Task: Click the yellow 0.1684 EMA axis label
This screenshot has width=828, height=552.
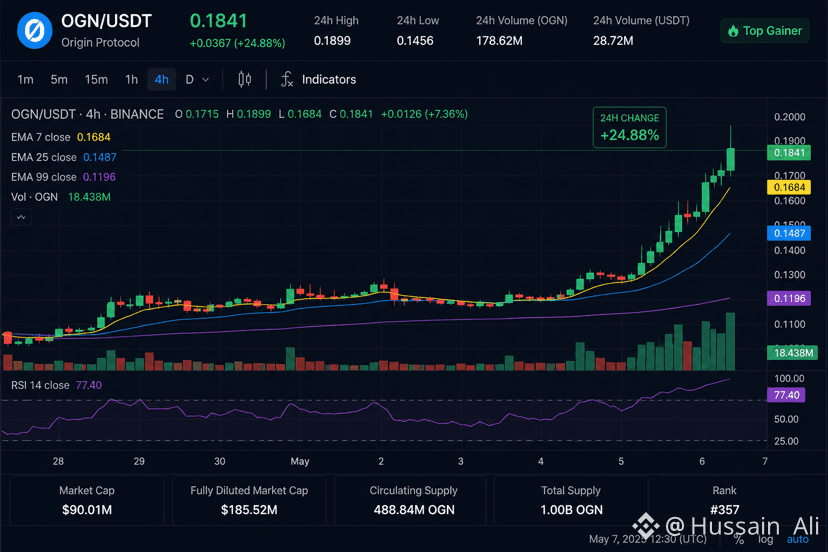Action: (x=789, y=188)
